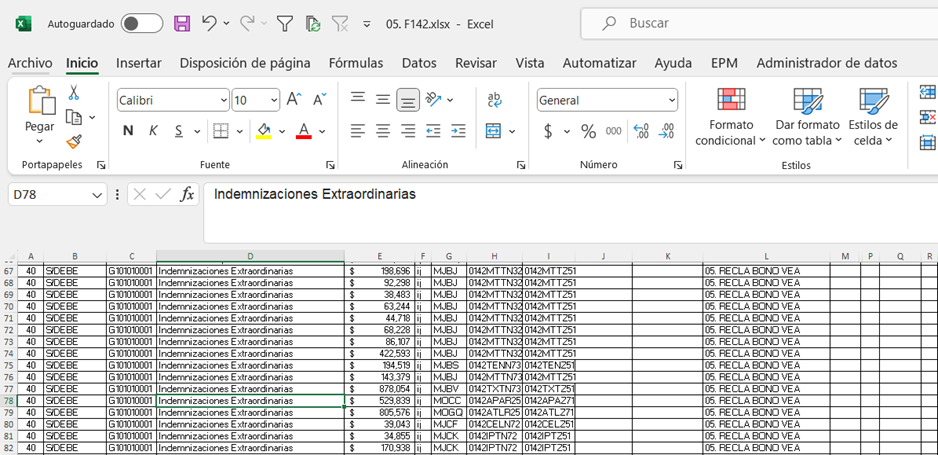The height and width of the screenshot is (455, 938).
Task: Toggle italic (K) formatting
Action: (x=153, y=131)
